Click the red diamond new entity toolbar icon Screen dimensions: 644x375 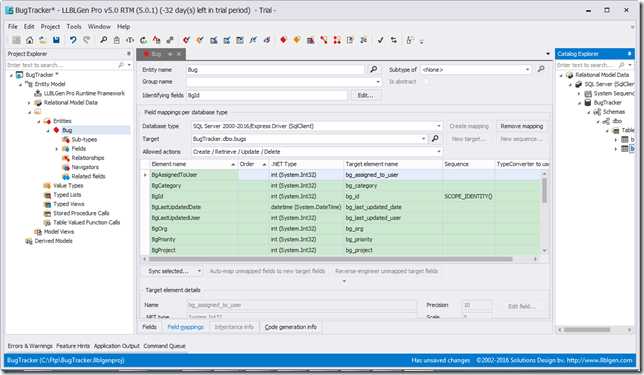click(x=283, y=40)
